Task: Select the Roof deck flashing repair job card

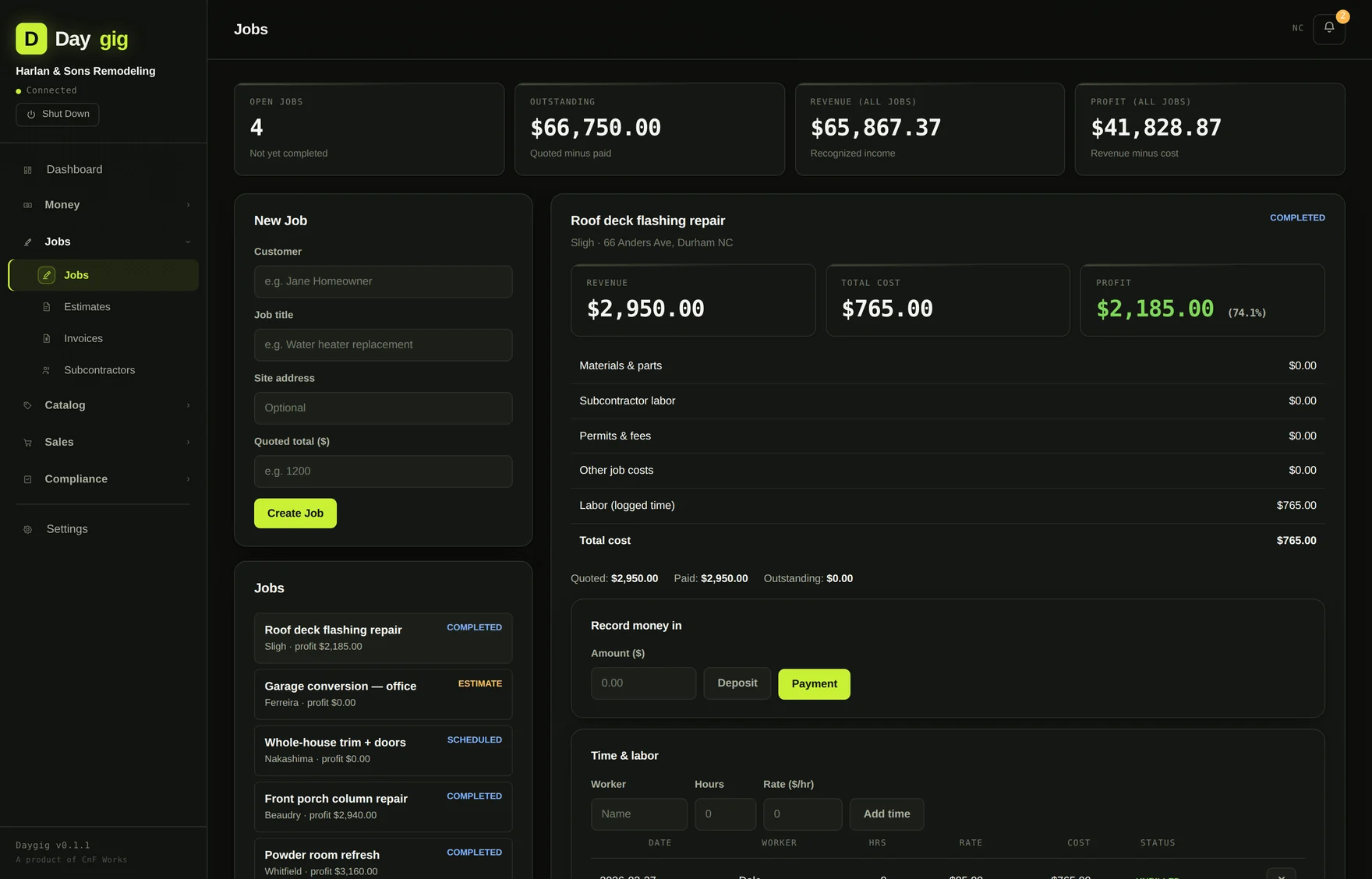Action: click(x=384, y=638)
